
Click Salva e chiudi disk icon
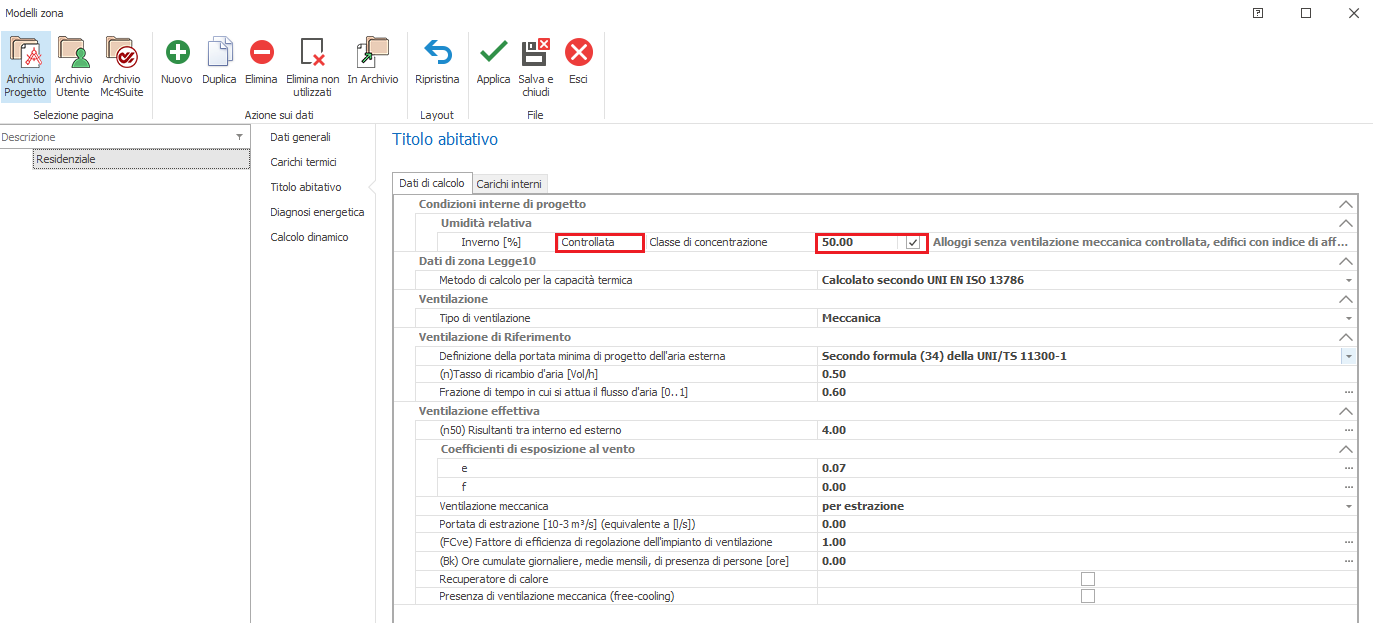[x=535, y=53]
